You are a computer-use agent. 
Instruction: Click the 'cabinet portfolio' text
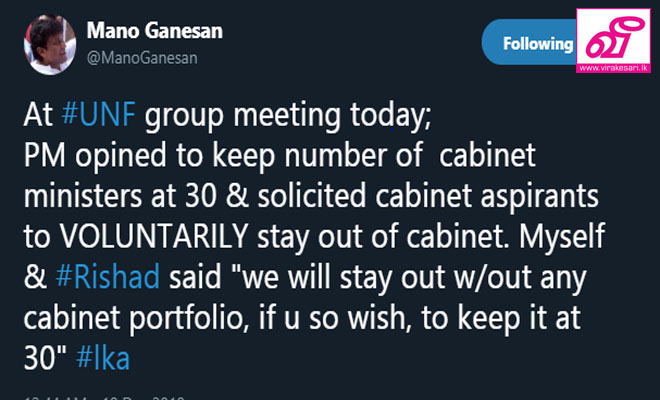coord(134,319)
